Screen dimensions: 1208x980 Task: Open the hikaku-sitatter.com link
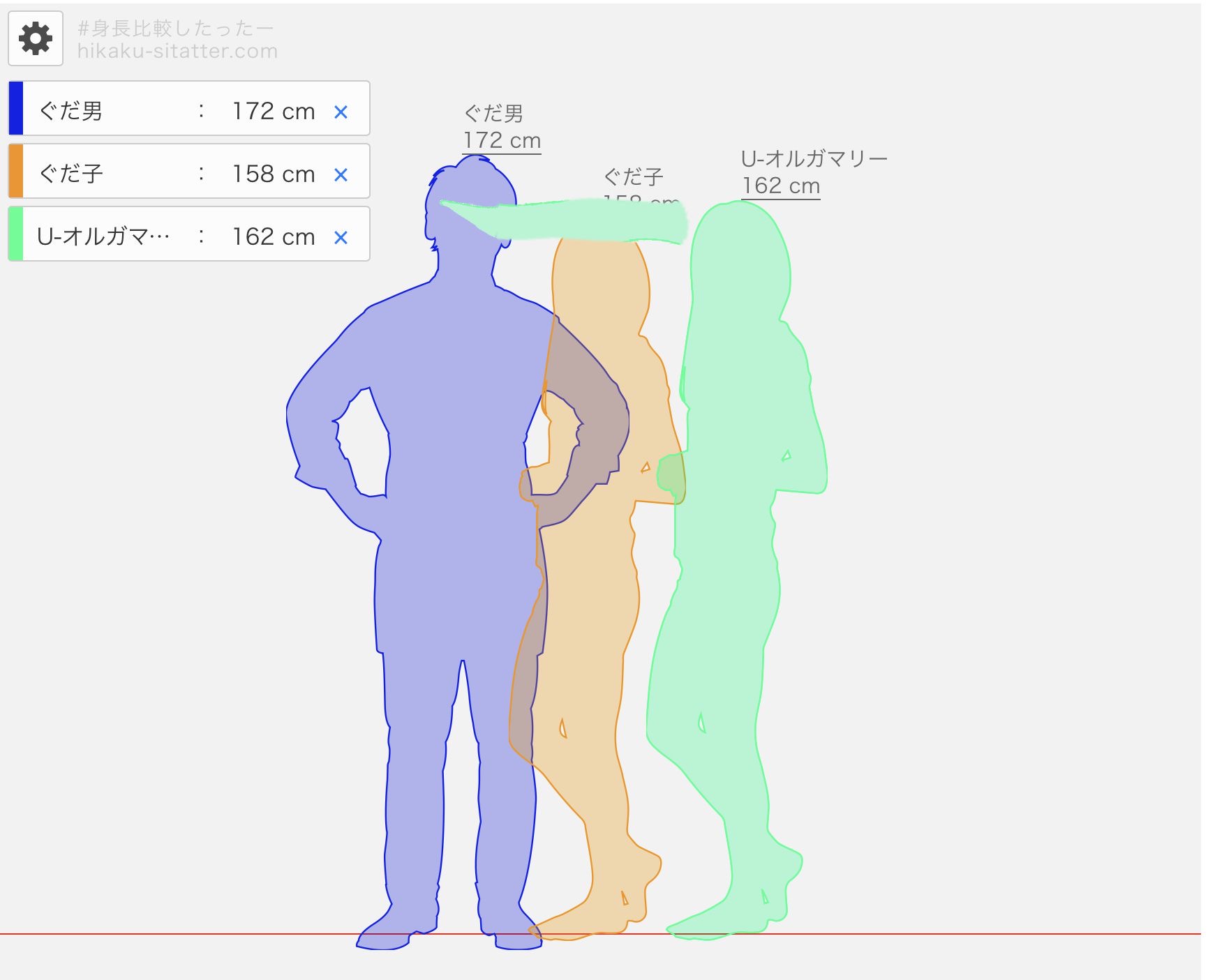[177, 51]
